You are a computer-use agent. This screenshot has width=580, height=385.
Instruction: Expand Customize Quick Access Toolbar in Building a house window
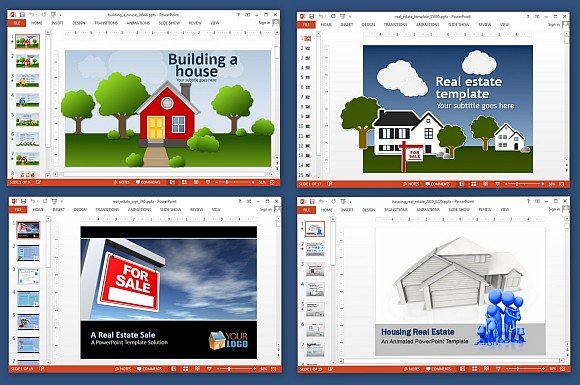61,15
